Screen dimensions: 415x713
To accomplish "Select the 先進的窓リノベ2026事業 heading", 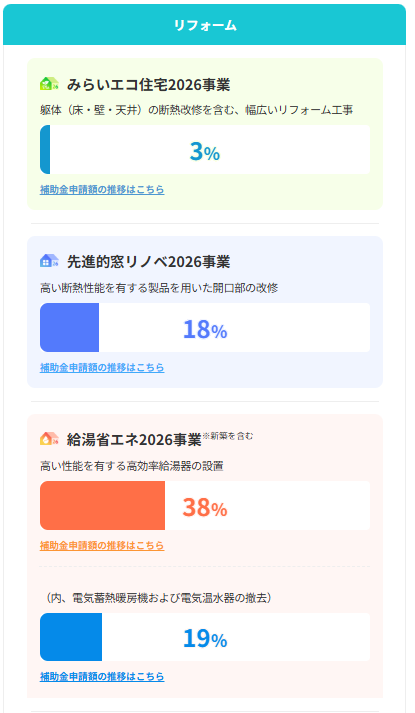I will click(149, 262).
